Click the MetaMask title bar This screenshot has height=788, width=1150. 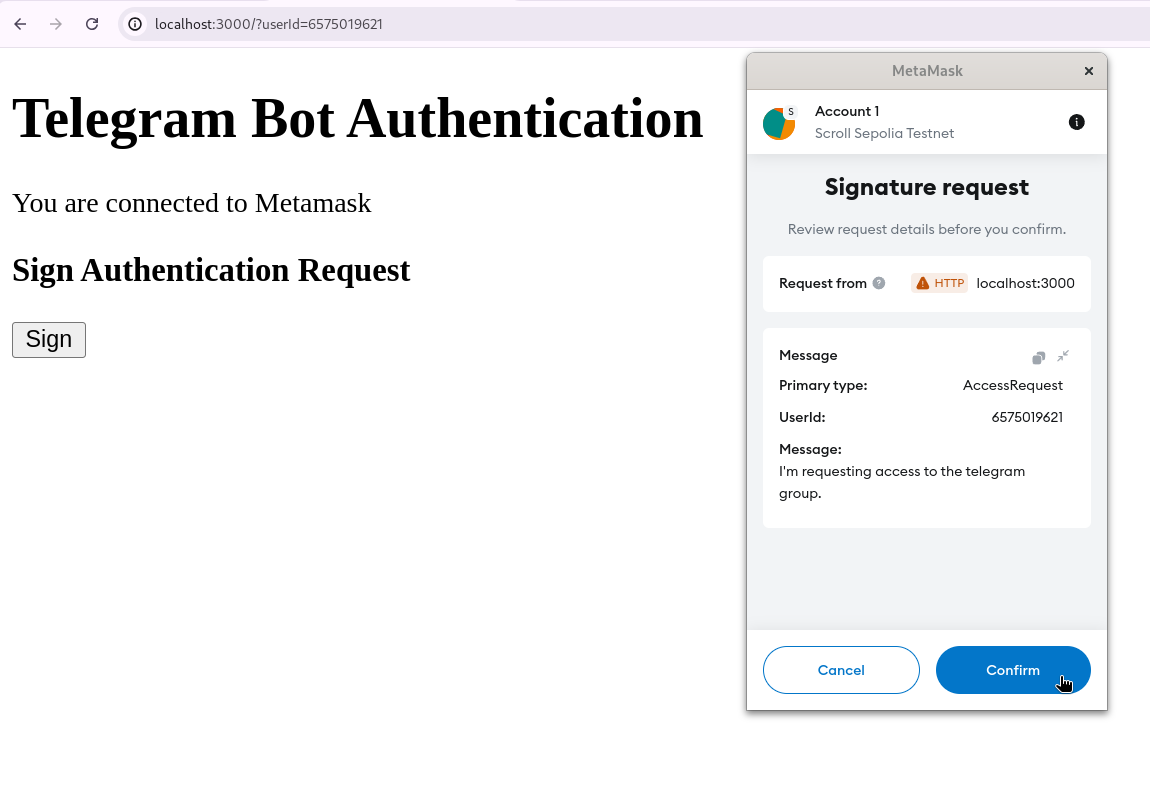926,71
